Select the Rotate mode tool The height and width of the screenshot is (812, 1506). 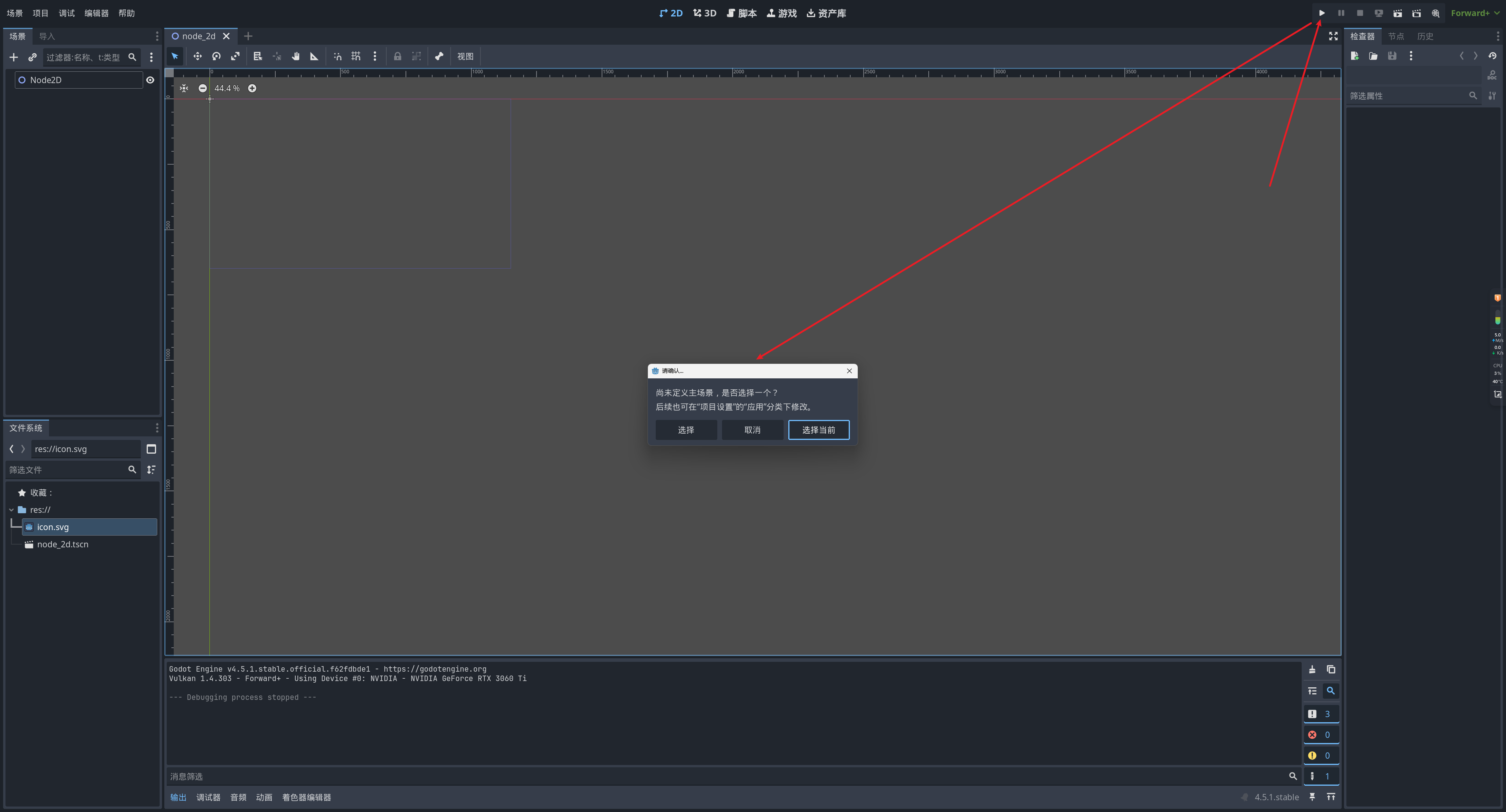tap(216, 56)
